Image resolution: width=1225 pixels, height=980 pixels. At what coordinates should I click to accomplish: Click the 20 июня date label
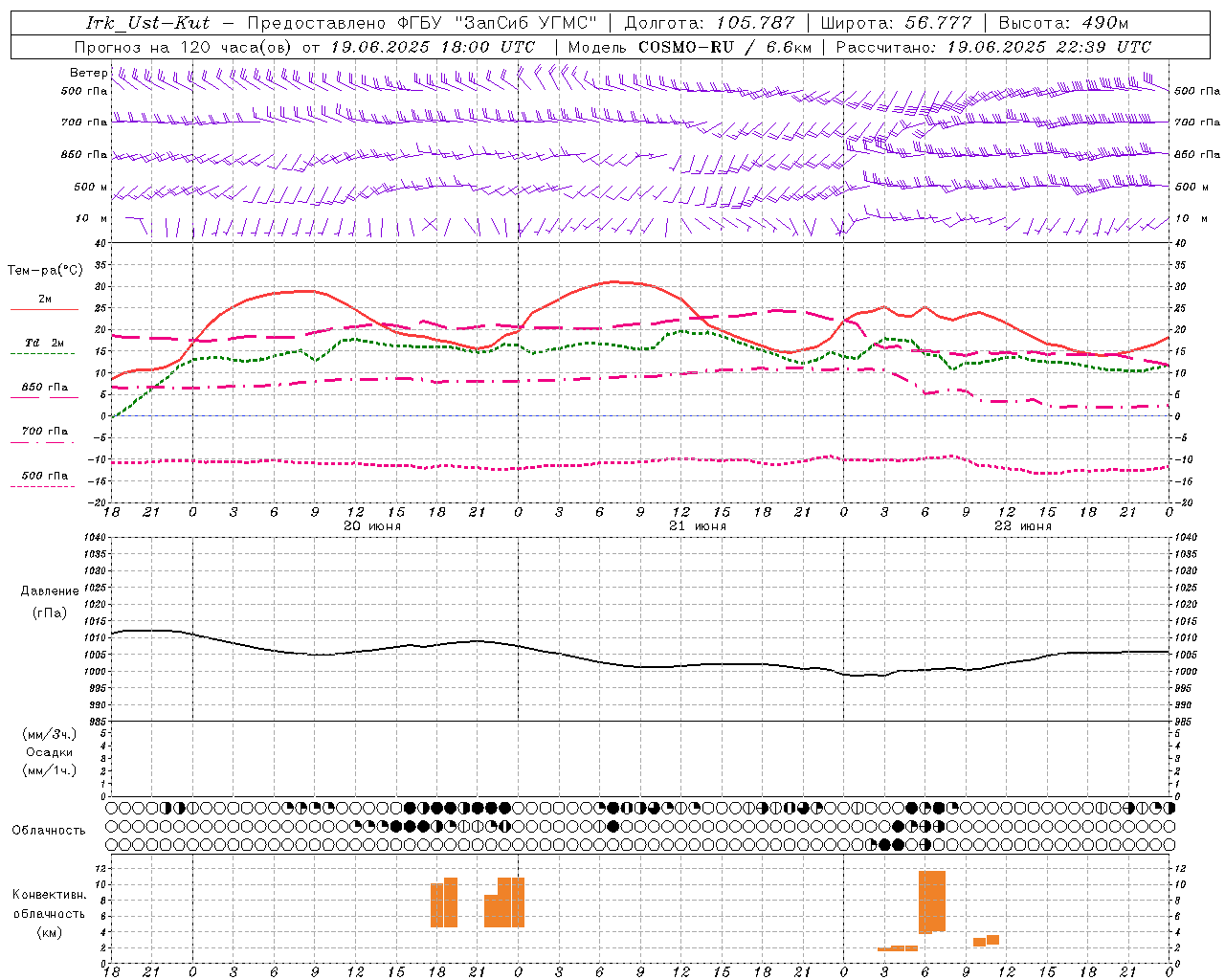click(372, 526)
